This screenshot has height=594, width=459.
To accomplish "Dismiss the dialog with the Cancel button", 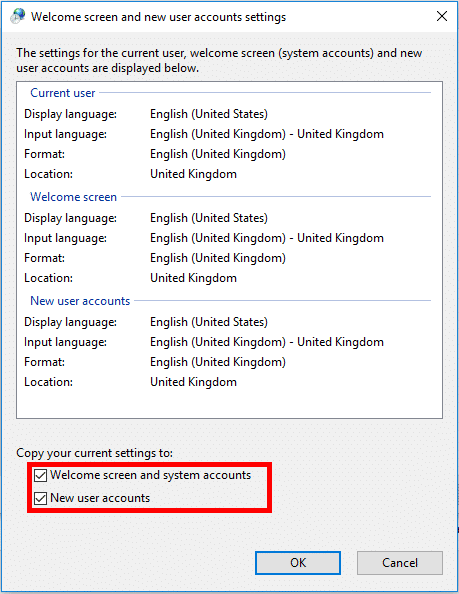I will 400,563.
